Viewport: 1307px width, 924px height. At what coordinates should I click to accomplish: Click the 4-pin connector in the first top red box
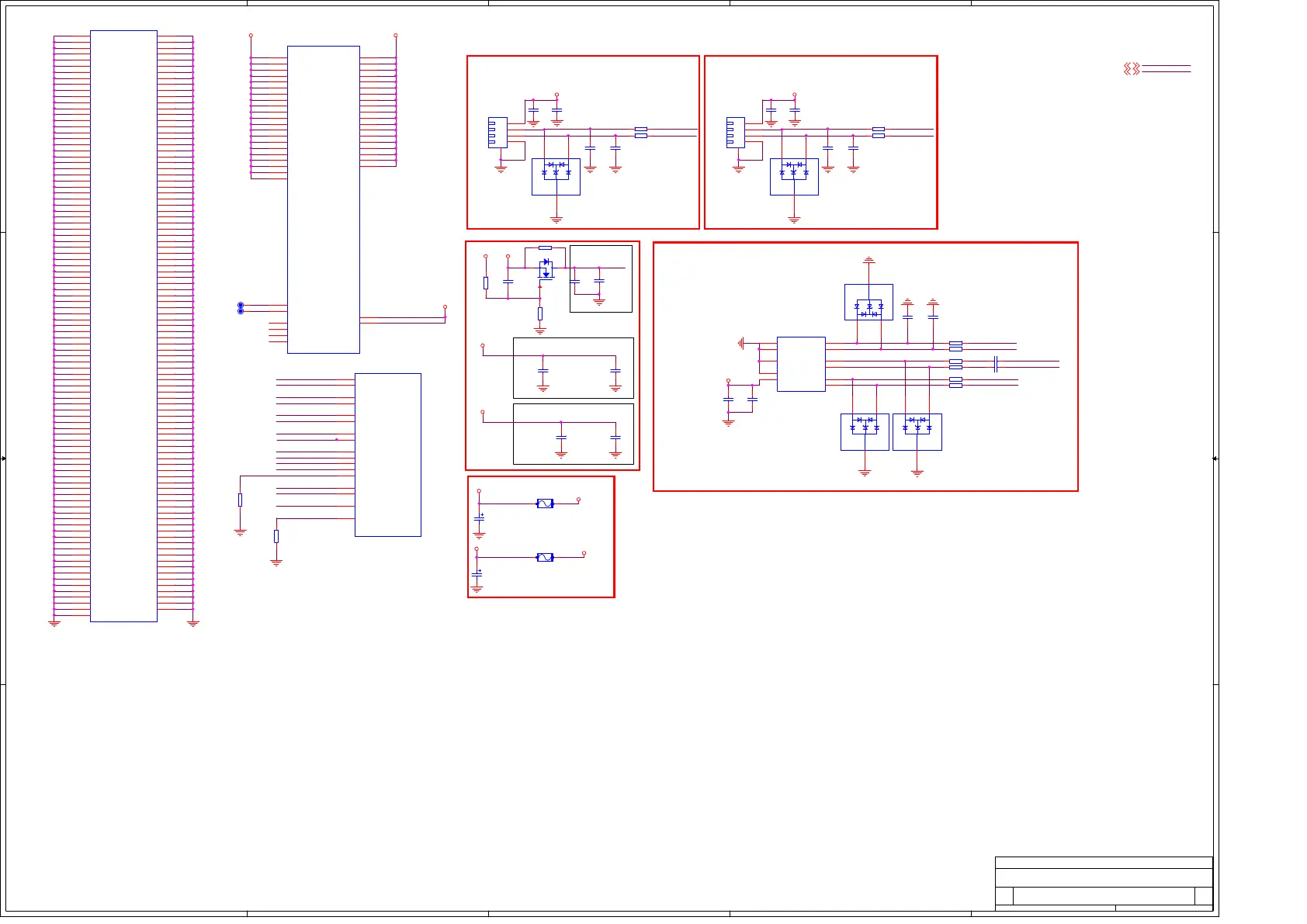497,133
